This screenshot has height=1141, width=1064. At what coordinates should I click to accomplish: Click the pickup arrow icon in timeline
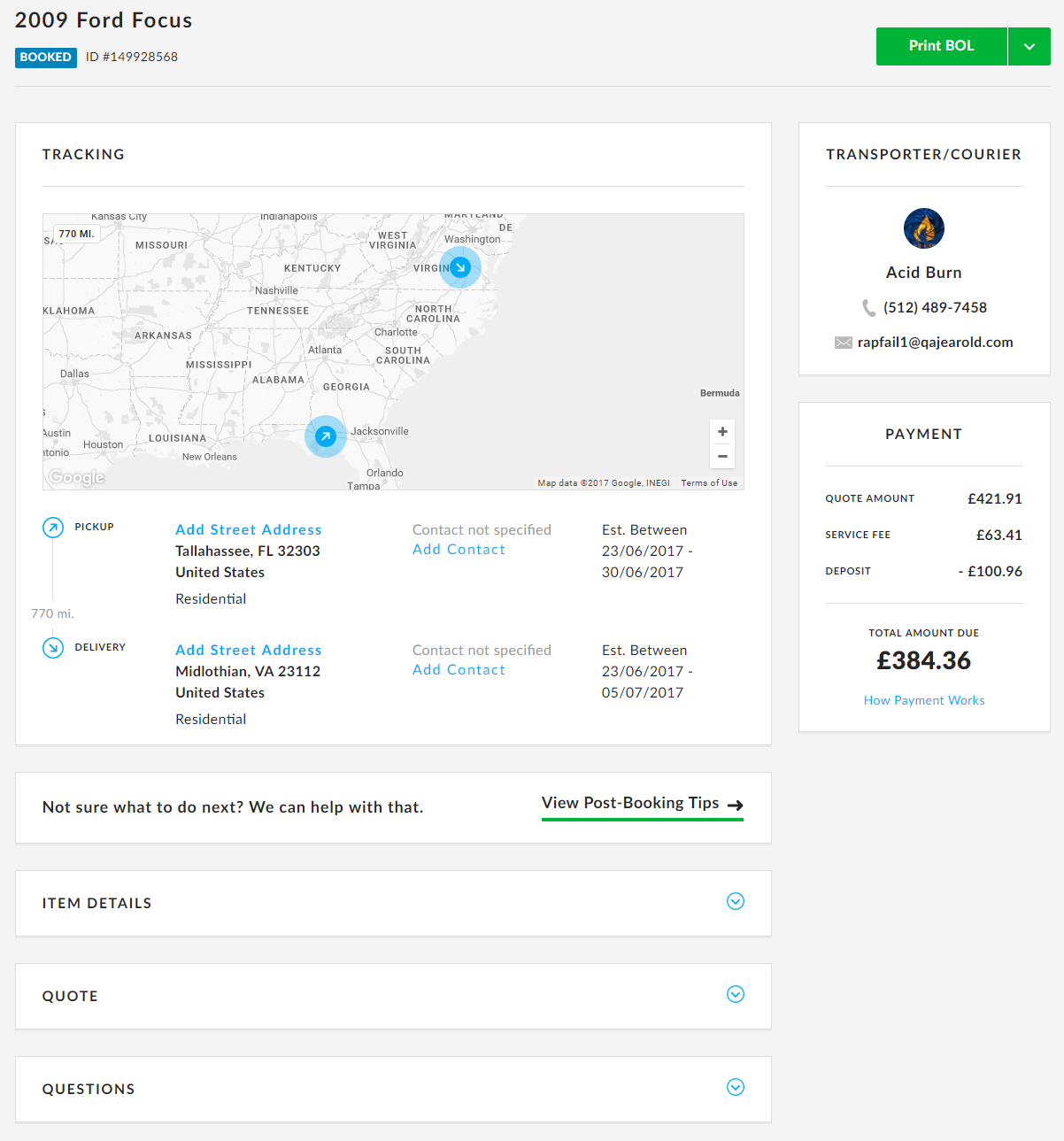[x=53, y=528]
